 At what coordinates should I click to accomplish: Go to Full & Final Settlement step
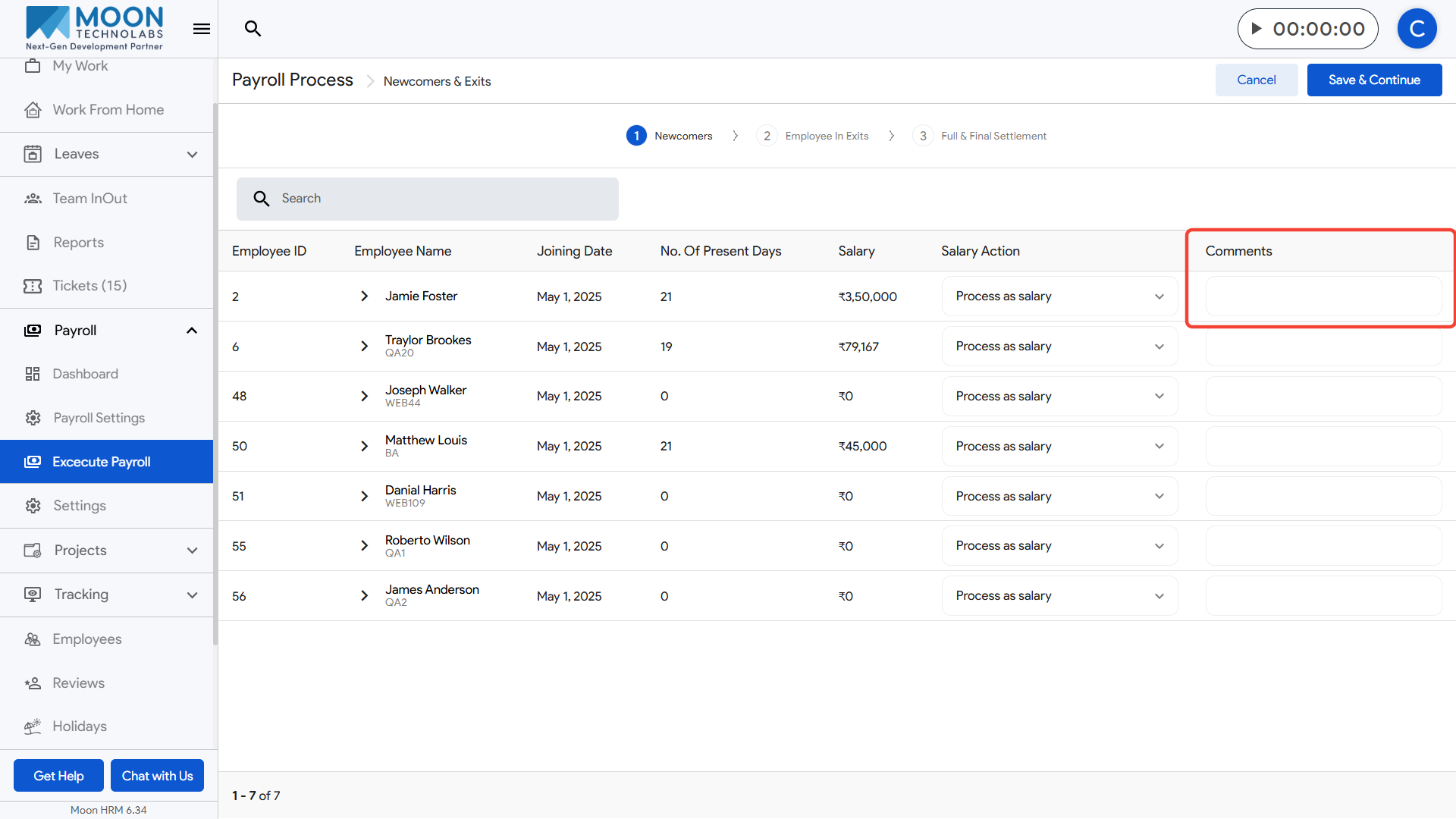pos(993,136)
